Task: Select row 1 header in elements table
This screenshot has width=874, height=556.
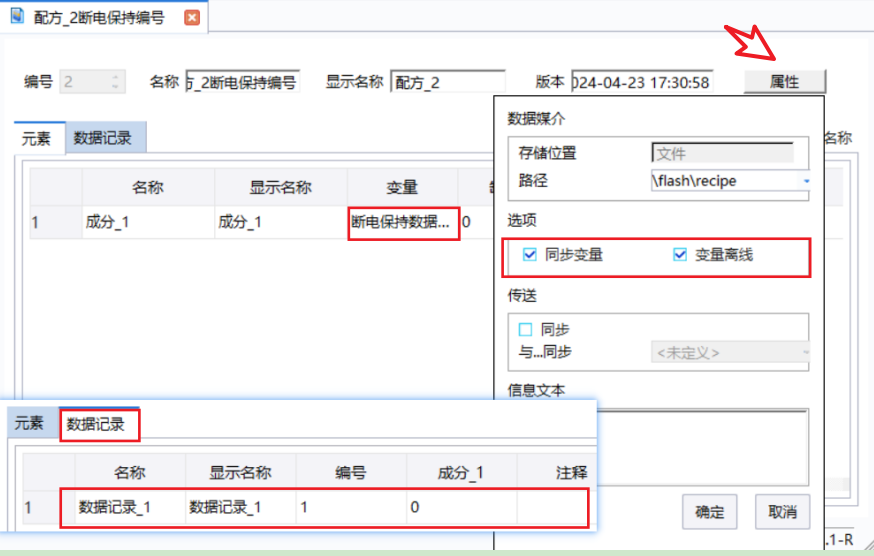Action: (56, 222)
